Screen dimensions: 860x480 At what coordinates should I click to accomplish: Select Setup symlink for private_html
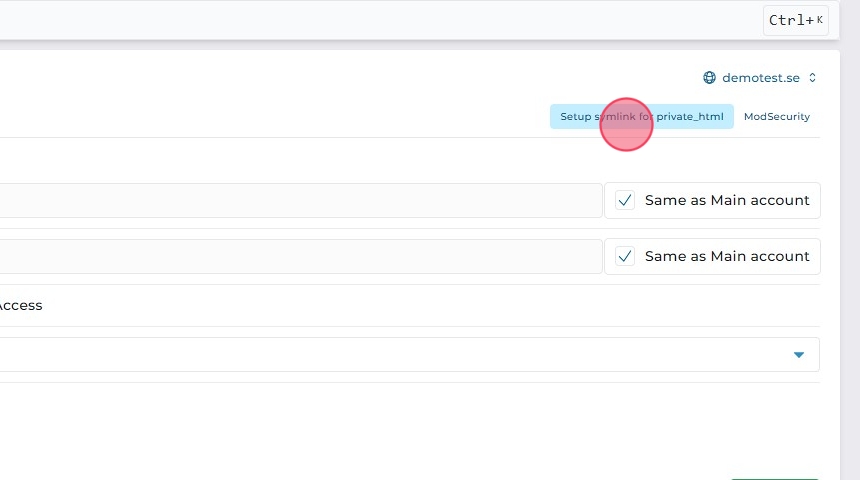pyautogui.click(x=641, y=117)
